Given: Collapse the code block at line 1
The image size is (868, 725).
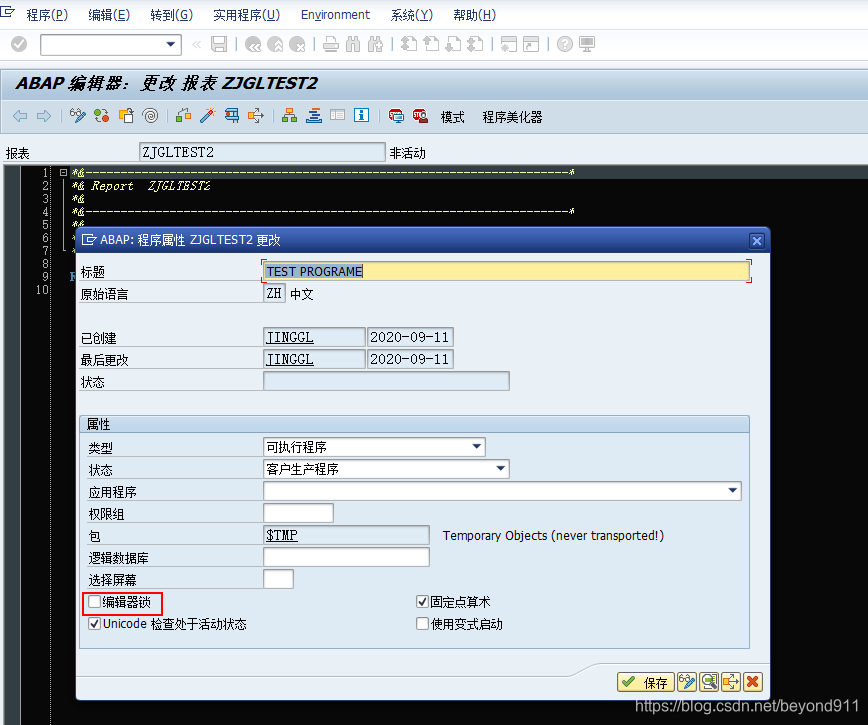Looking at the screenshot, I should click(63, 173).
